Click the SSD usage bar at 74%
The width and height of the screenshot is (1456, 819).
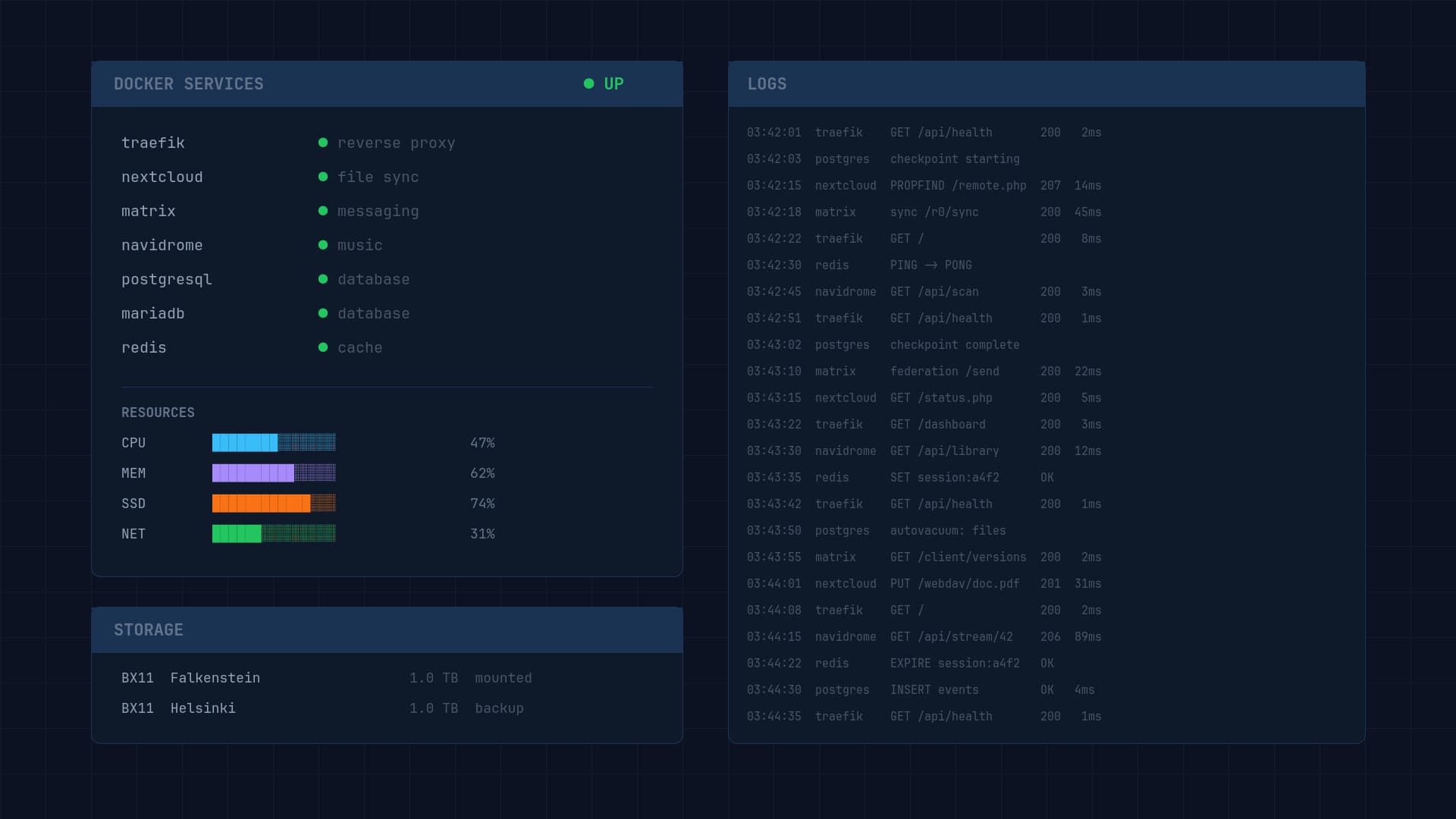point(275,503)
